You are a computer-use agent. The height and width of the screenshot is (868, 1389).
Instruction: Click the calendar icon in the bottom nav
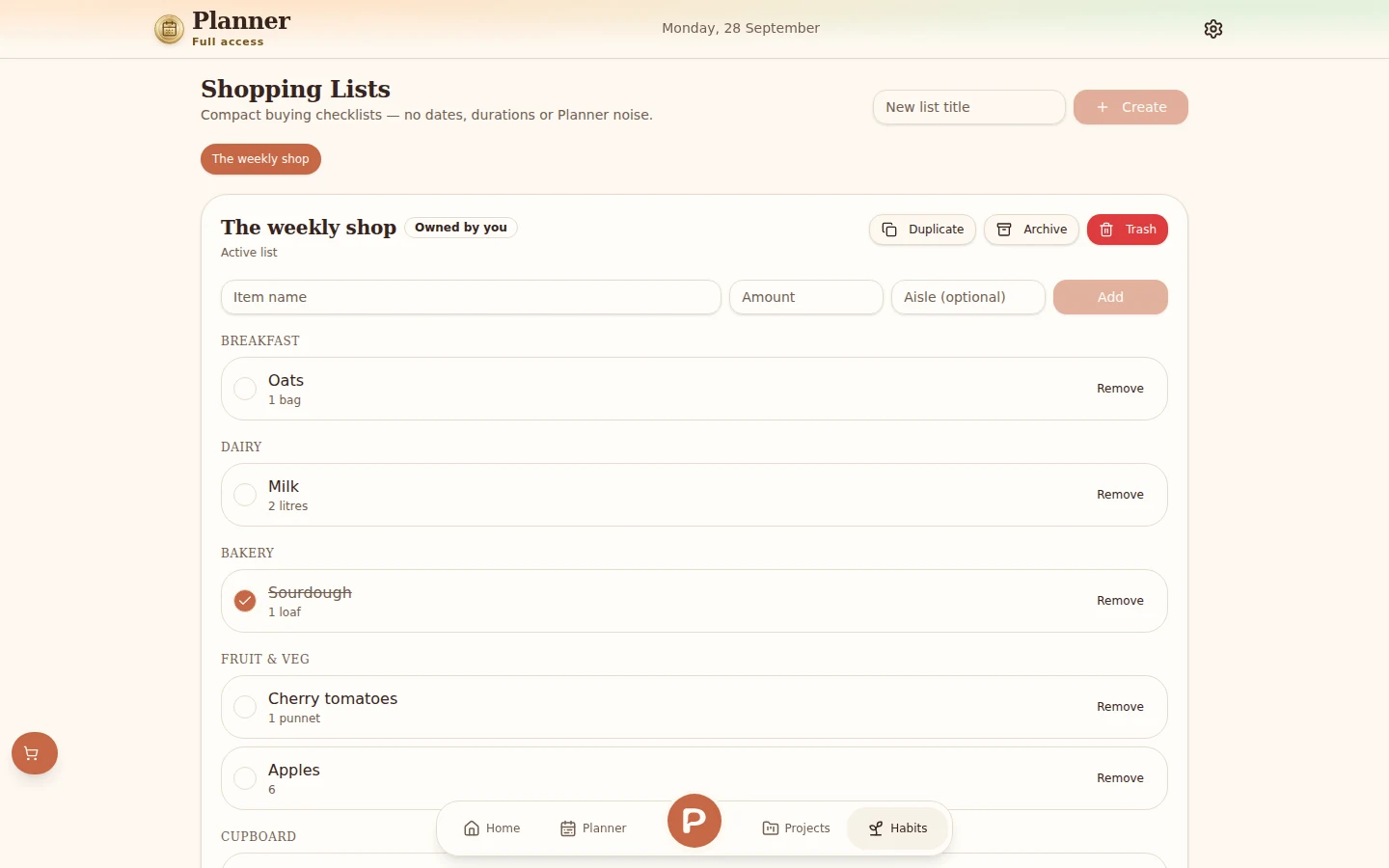coord(568,828)
